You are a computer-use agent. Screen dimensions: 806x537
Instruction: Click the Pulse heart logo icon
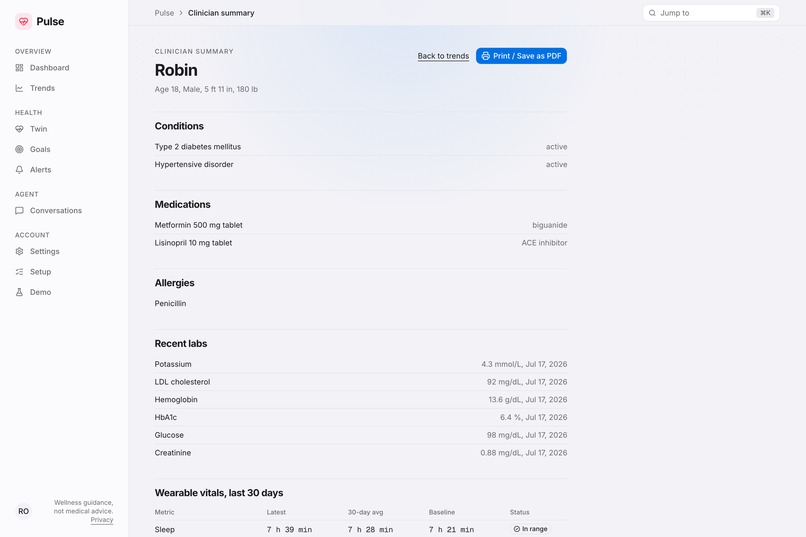pyautogui.click(x=23, y=22)
